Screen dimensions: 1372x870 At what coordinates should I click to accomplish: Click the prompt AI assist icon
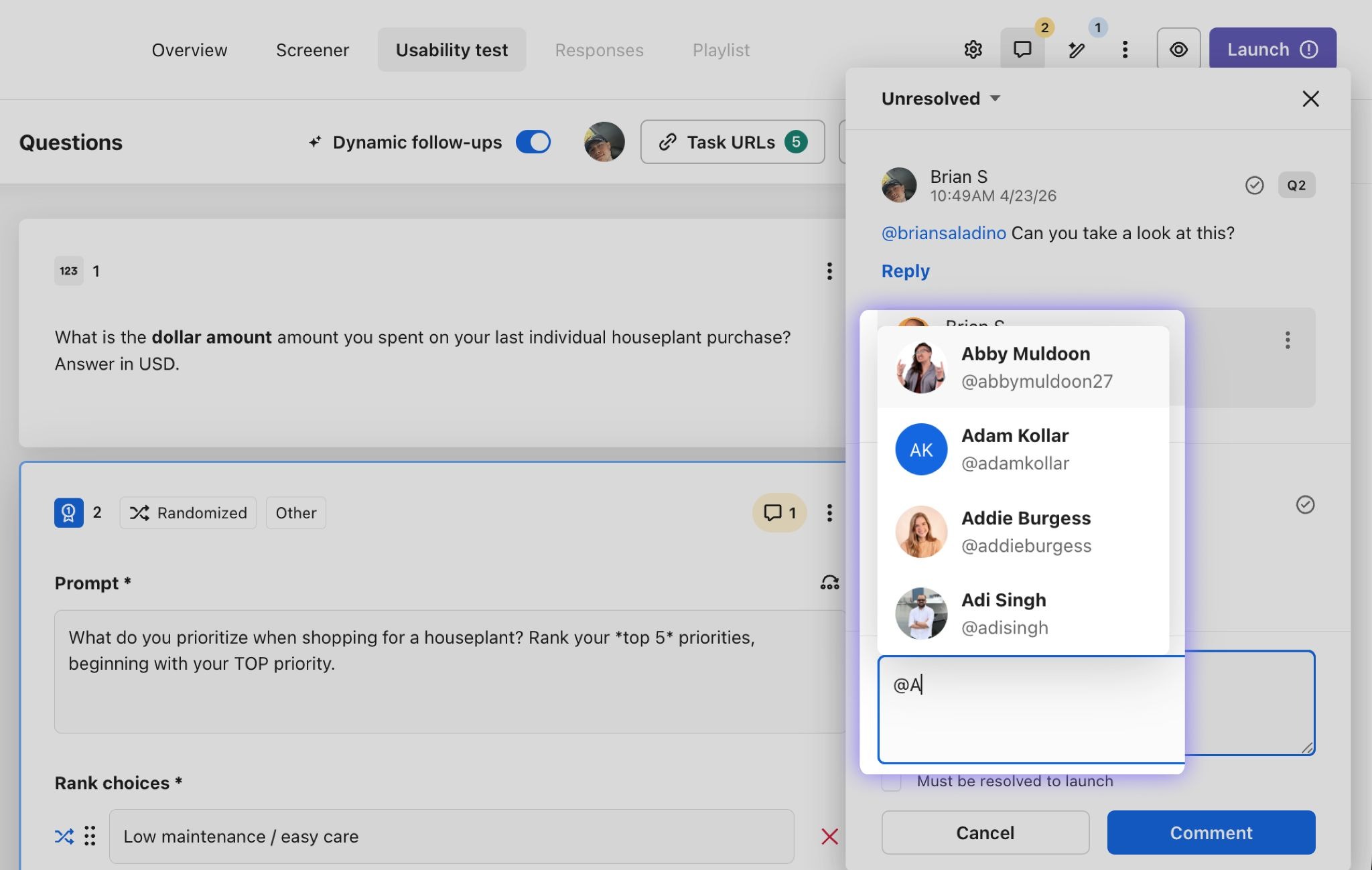[x=829, y=583]
